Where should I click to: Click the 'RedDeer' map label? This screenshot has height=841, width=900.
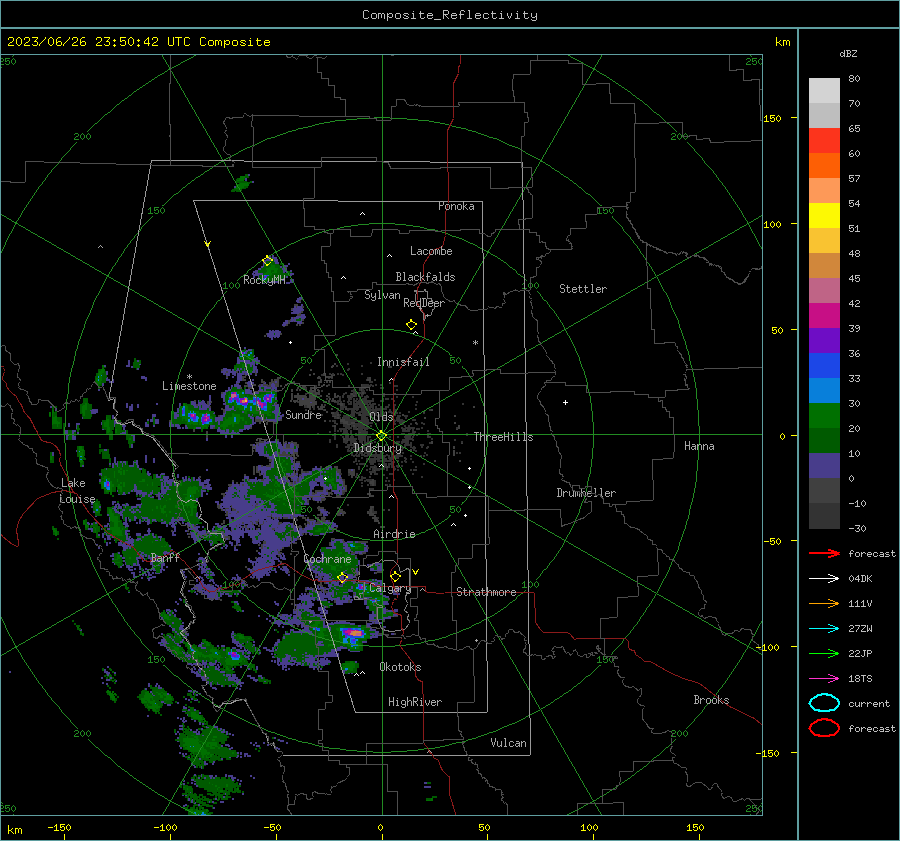424,303
